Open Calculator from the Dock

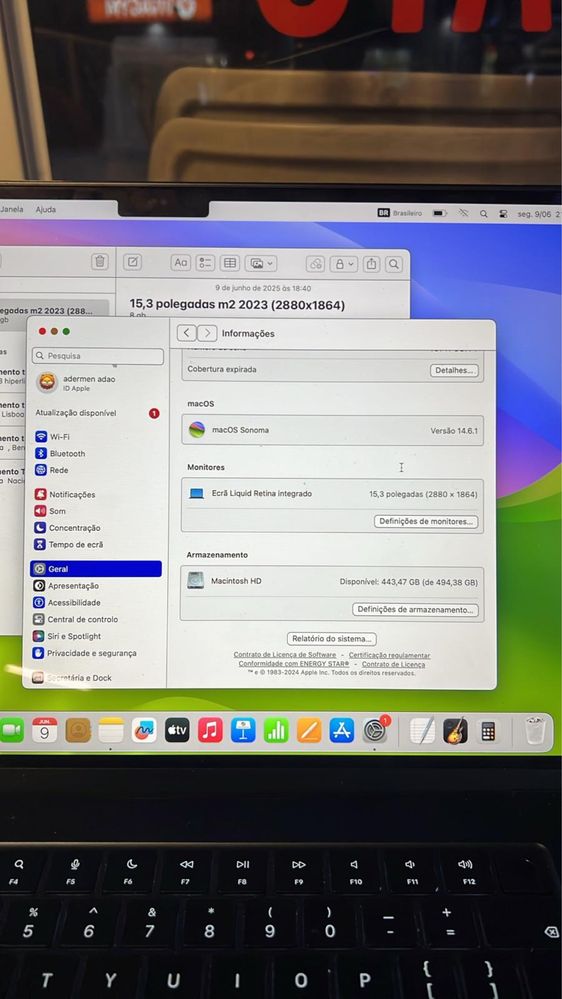[x=488, y=731]
